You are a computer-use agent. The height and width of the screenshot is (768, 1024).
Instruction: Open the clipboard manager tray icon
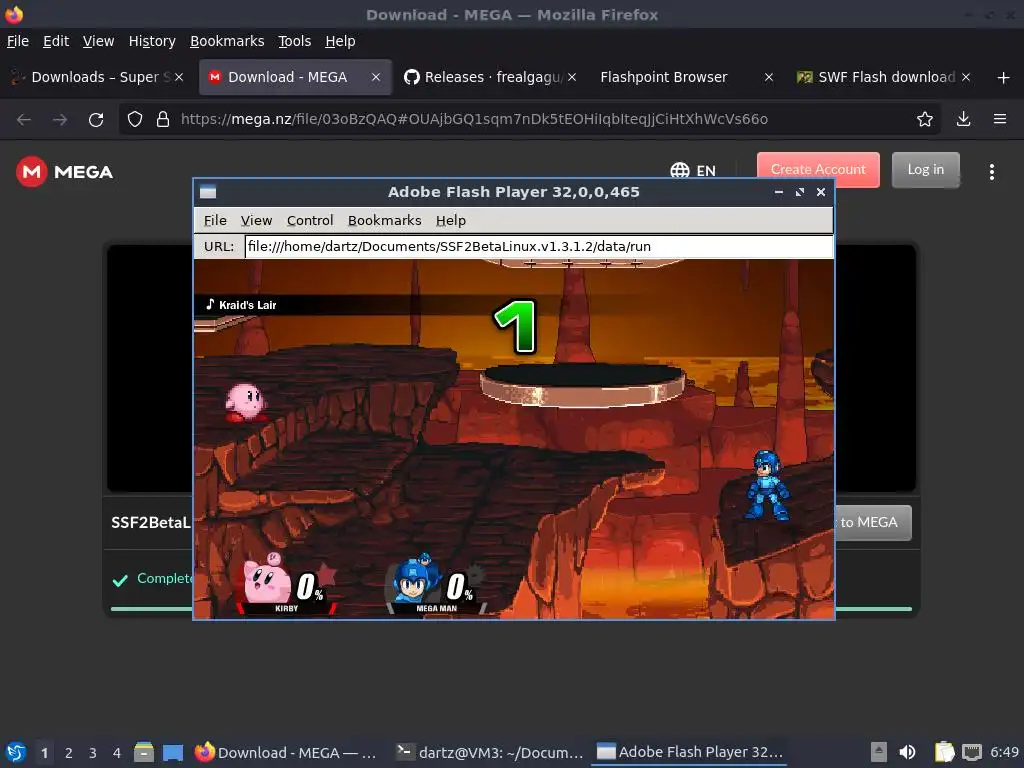coord(944,752)
